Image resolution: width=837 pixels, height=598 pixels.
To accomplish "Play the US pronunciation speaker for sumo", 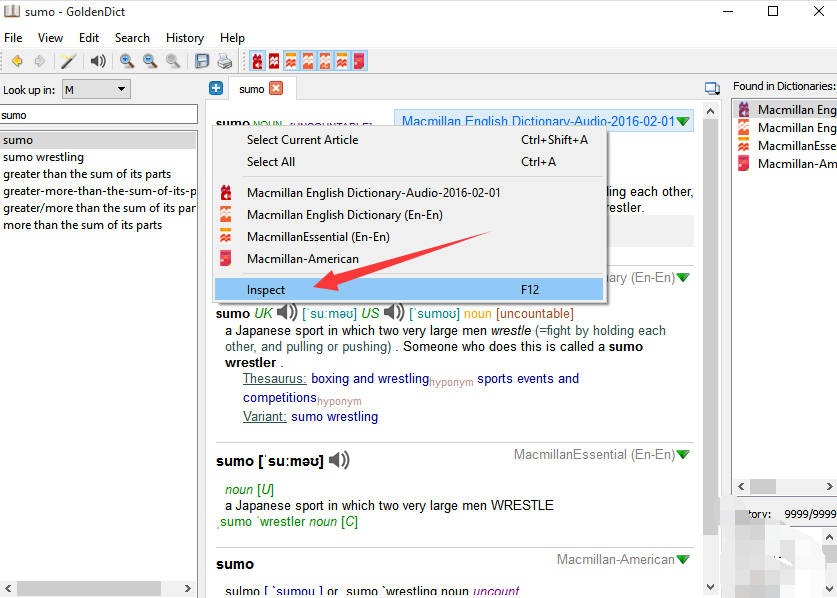I will pos(394,312).
